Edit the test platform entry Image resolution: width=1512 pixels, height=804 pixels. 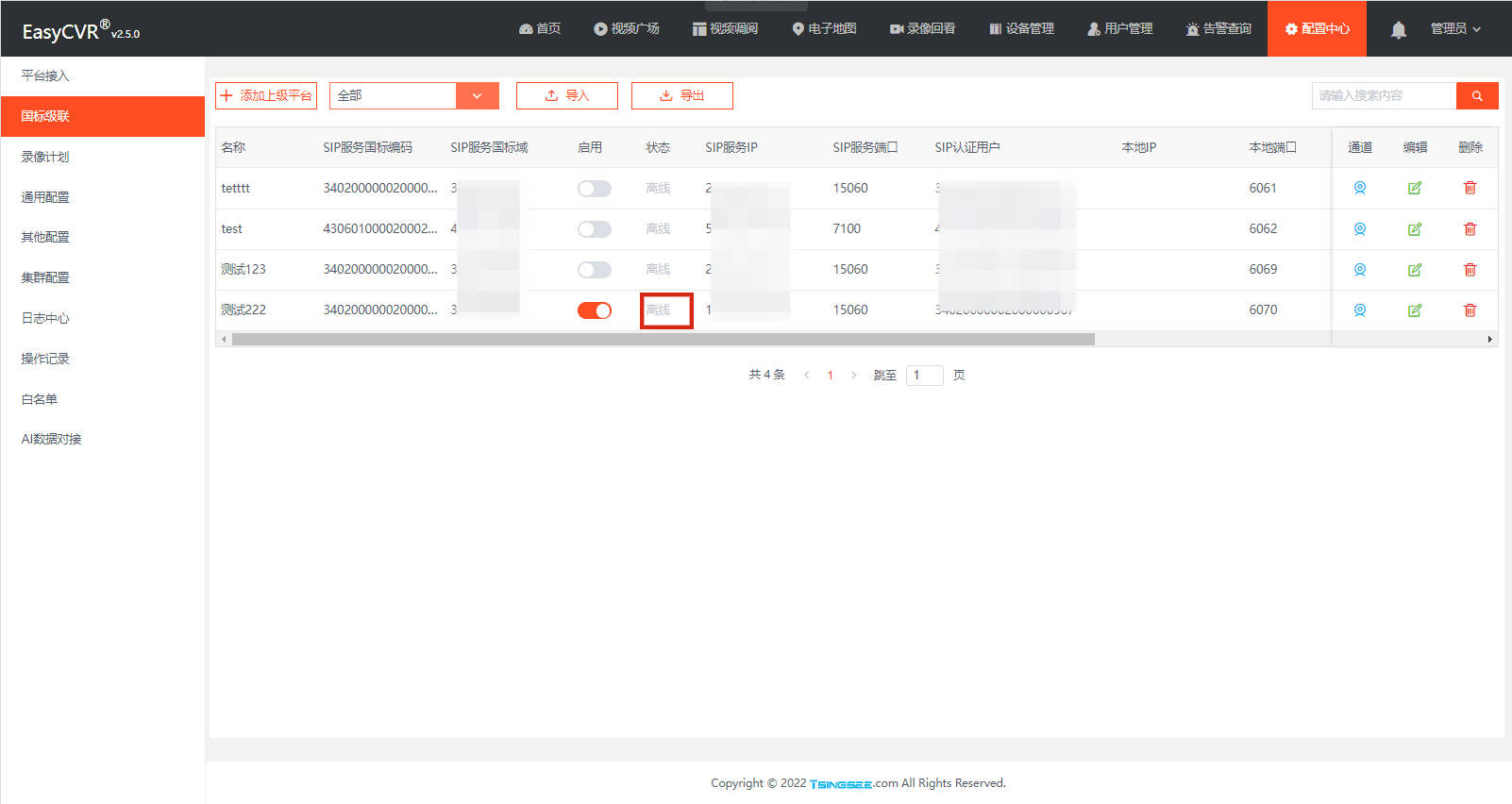[x=1415, y=228]
